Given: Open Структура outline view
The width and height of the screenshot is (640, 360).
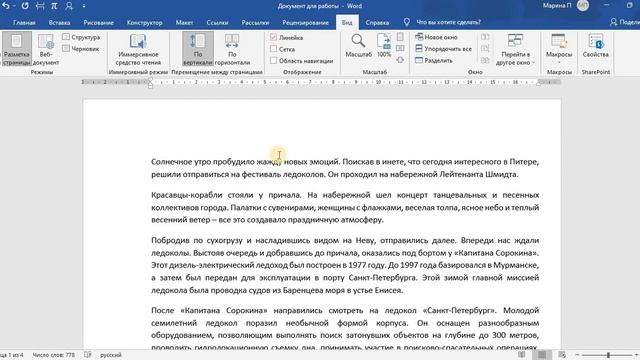Looking at the screenshot, I should point(81,37).
